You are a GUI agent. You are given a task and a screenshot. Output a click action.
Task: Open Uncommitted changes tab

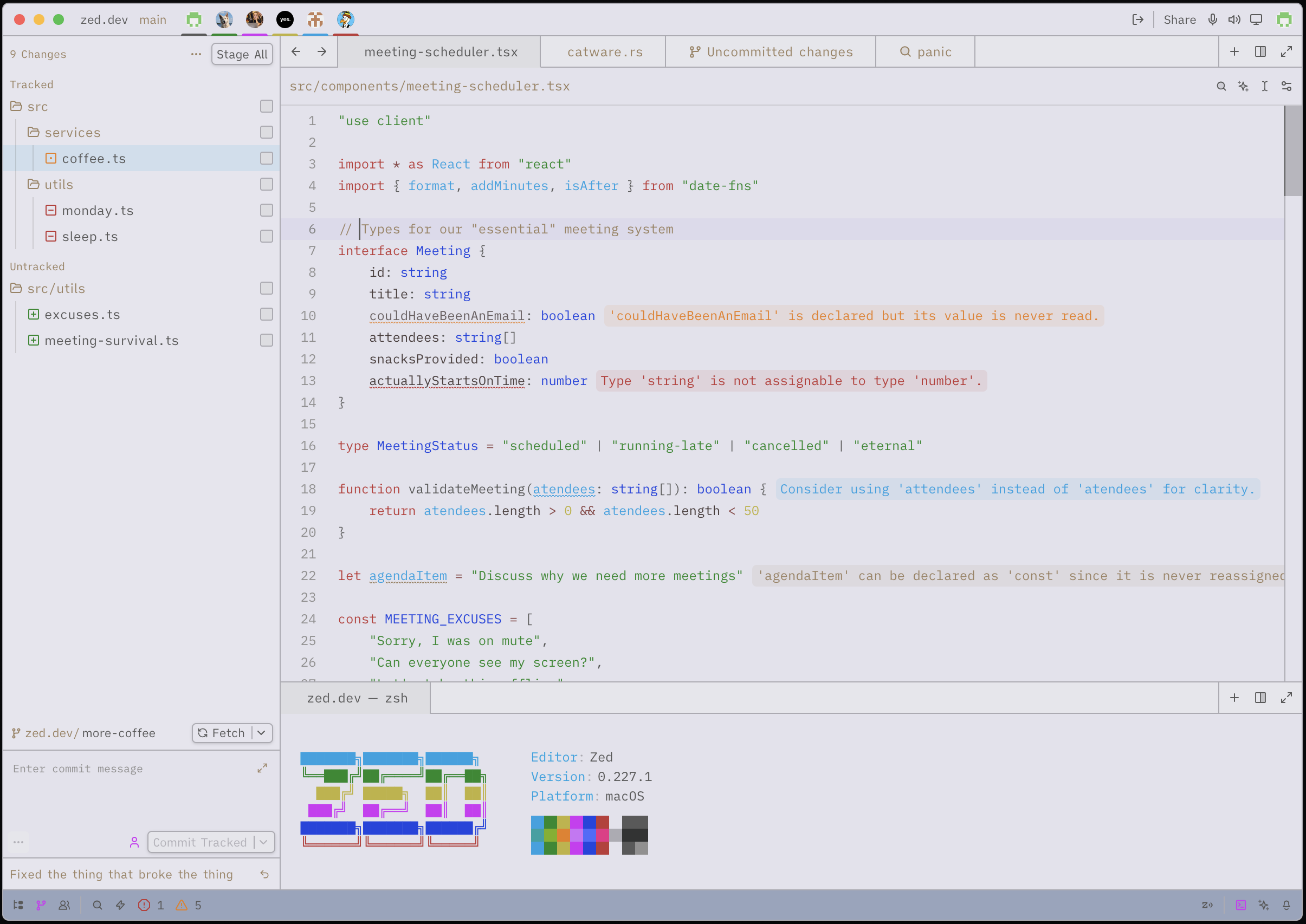point(771,52)
